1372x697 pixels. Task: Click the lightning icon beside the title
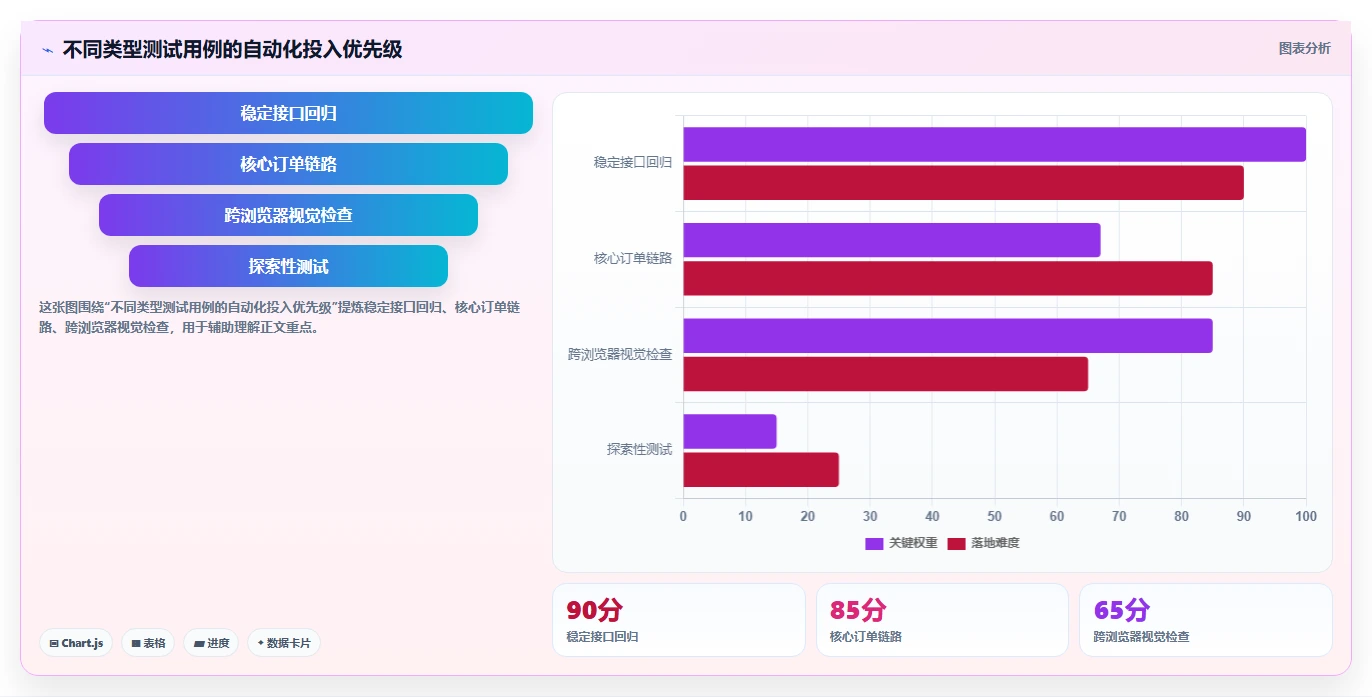point(47,50)
